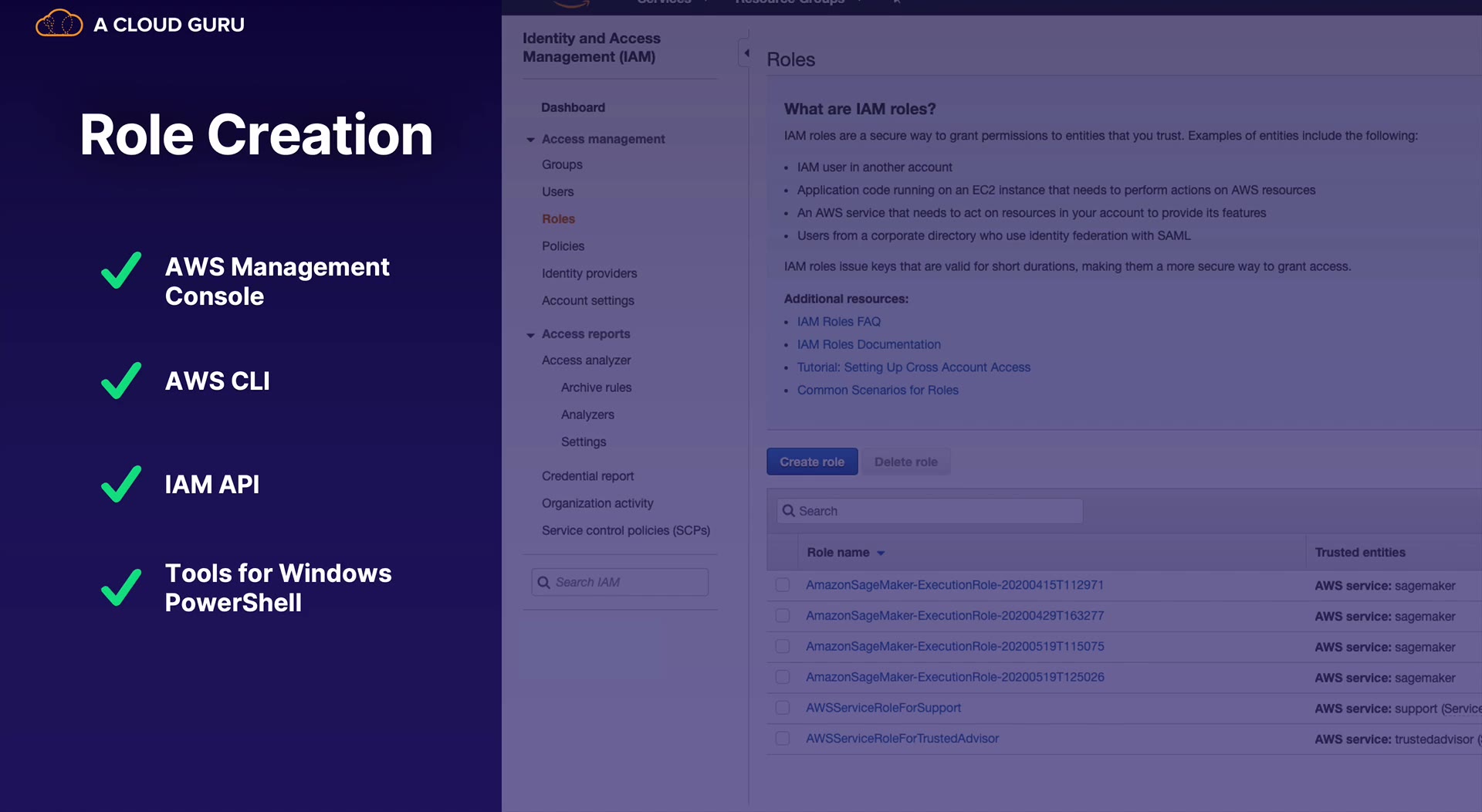Open the IAM Roles FAQ link
Image resolution: width=1482 pixels, height=812 pixels.
pyautogui.click(x=838, y=322)
